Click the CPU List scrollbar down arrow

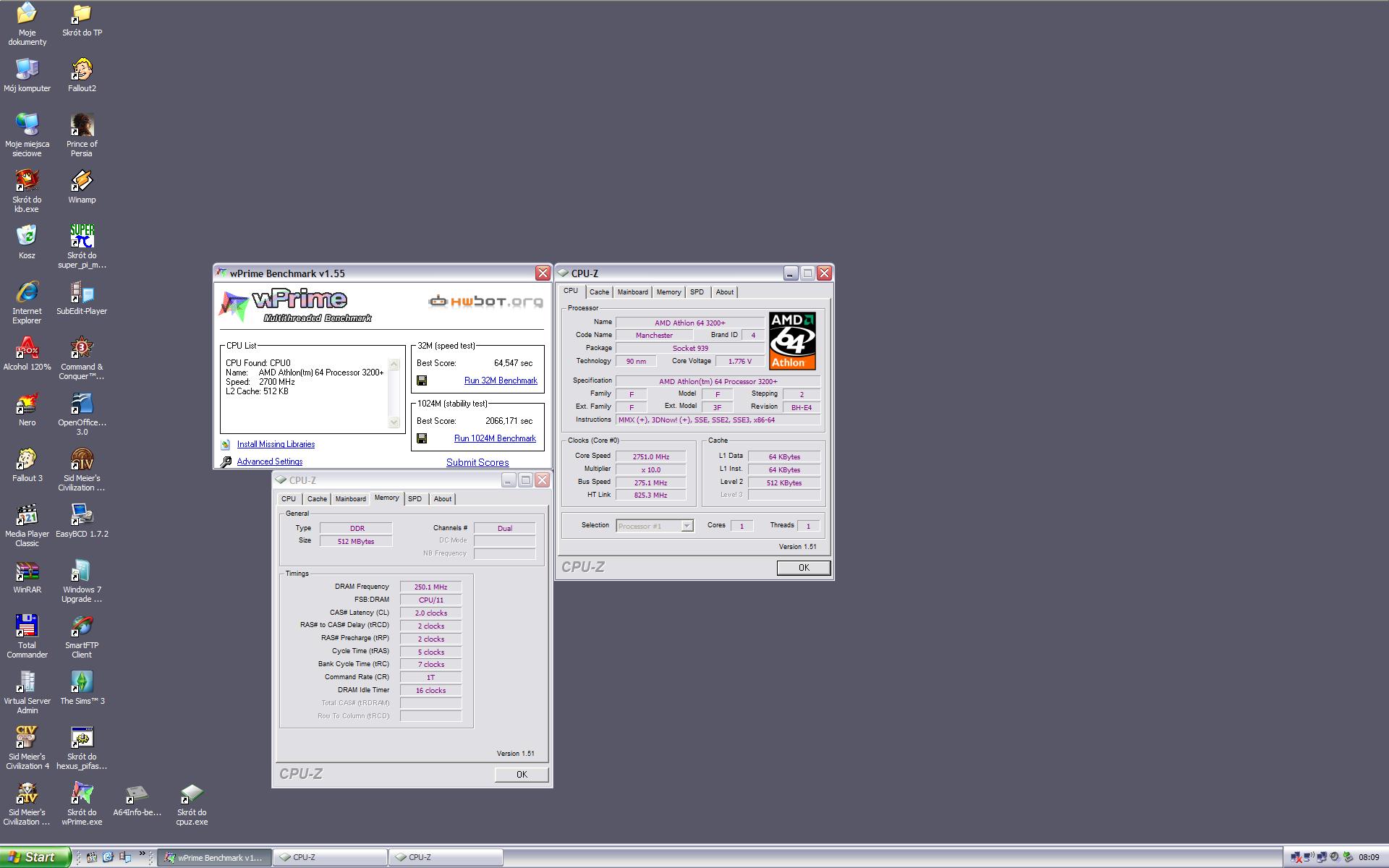[394, 422]
